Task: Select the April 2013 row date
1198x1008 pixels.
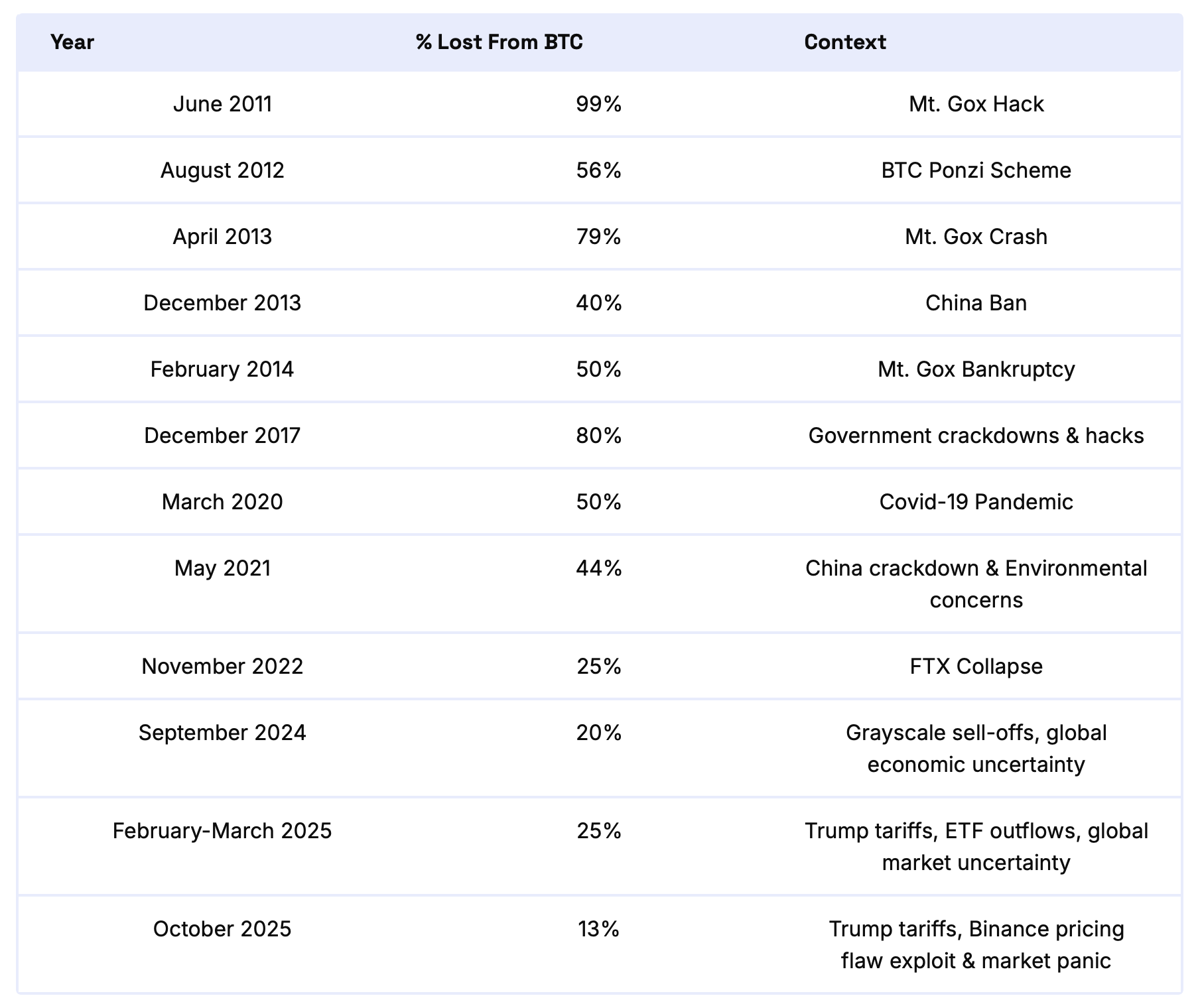Action: tap(222, 237)
